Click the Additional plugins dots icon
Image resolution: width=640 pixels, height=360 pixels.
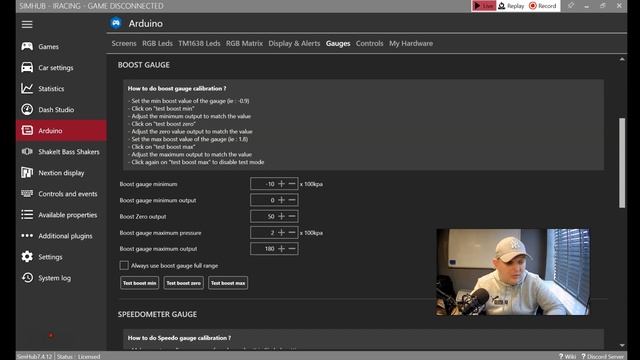(27, 236)
